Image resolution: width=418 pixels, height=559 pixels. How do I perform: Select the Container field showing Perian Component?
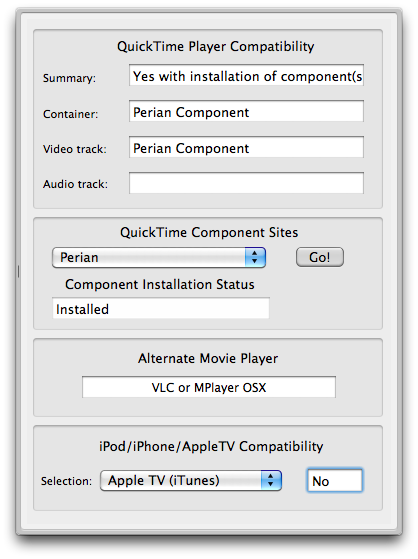(x=246, y=111)
